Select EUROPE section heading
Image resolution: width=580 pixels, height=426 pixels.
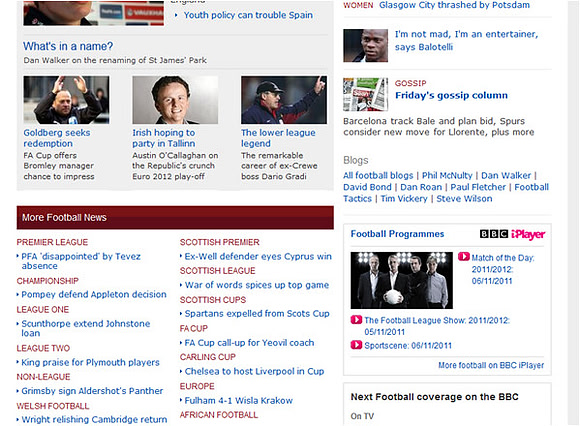pyautogui.click(x=197, y=386)
